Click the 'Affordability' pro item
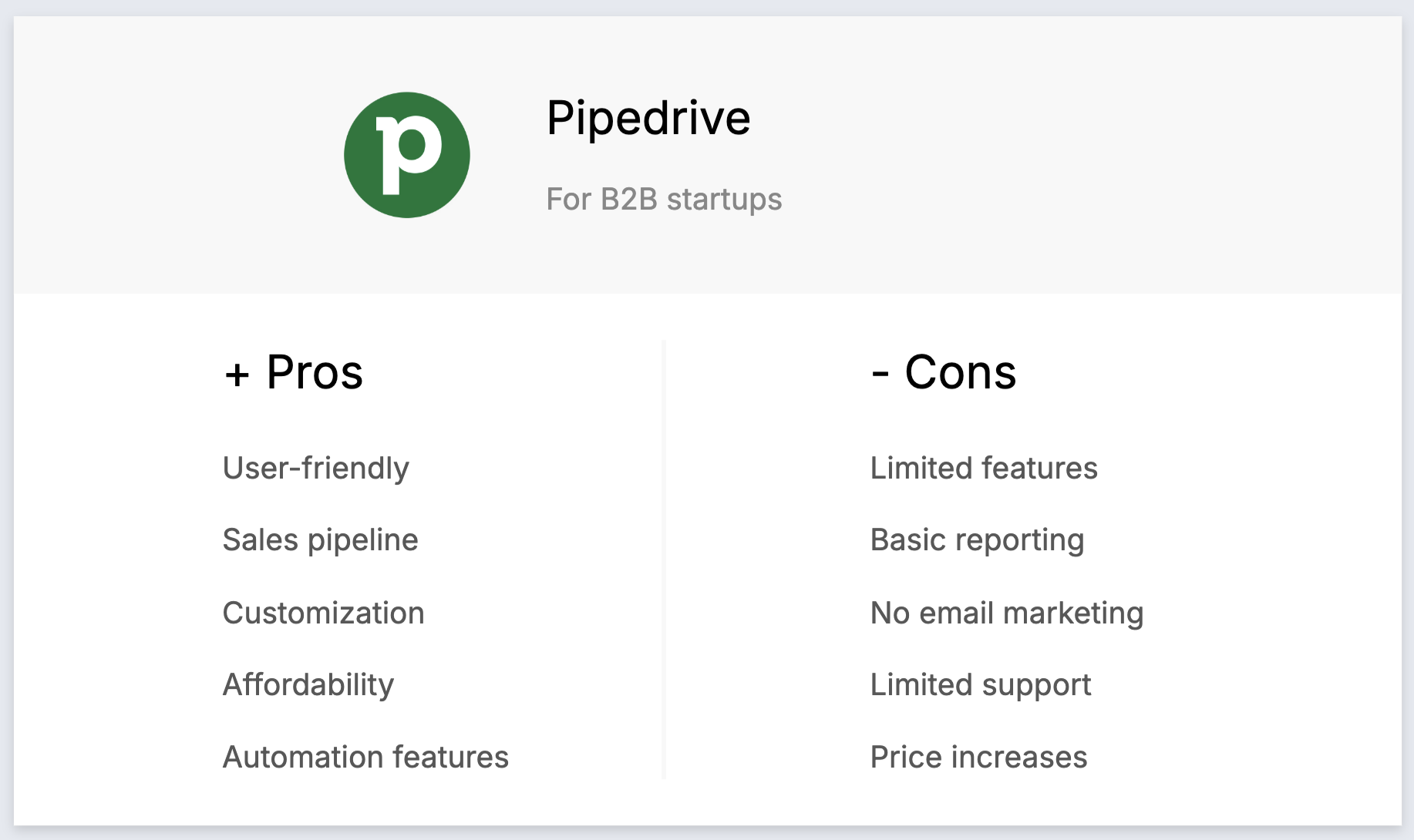The image size is (1414, 840). pos(308,684)
